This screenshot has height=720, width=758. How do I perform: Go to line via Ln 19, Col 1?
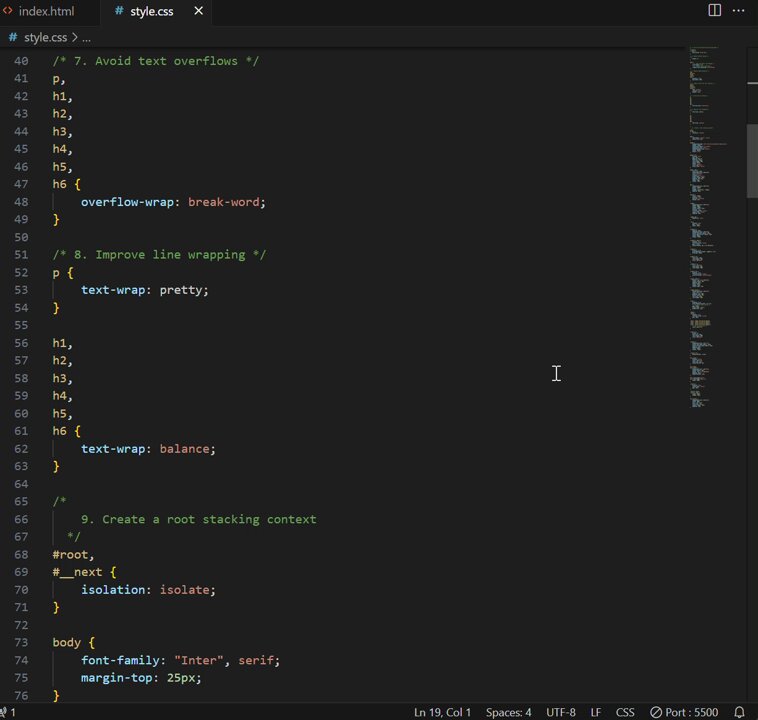coord(442,712)
